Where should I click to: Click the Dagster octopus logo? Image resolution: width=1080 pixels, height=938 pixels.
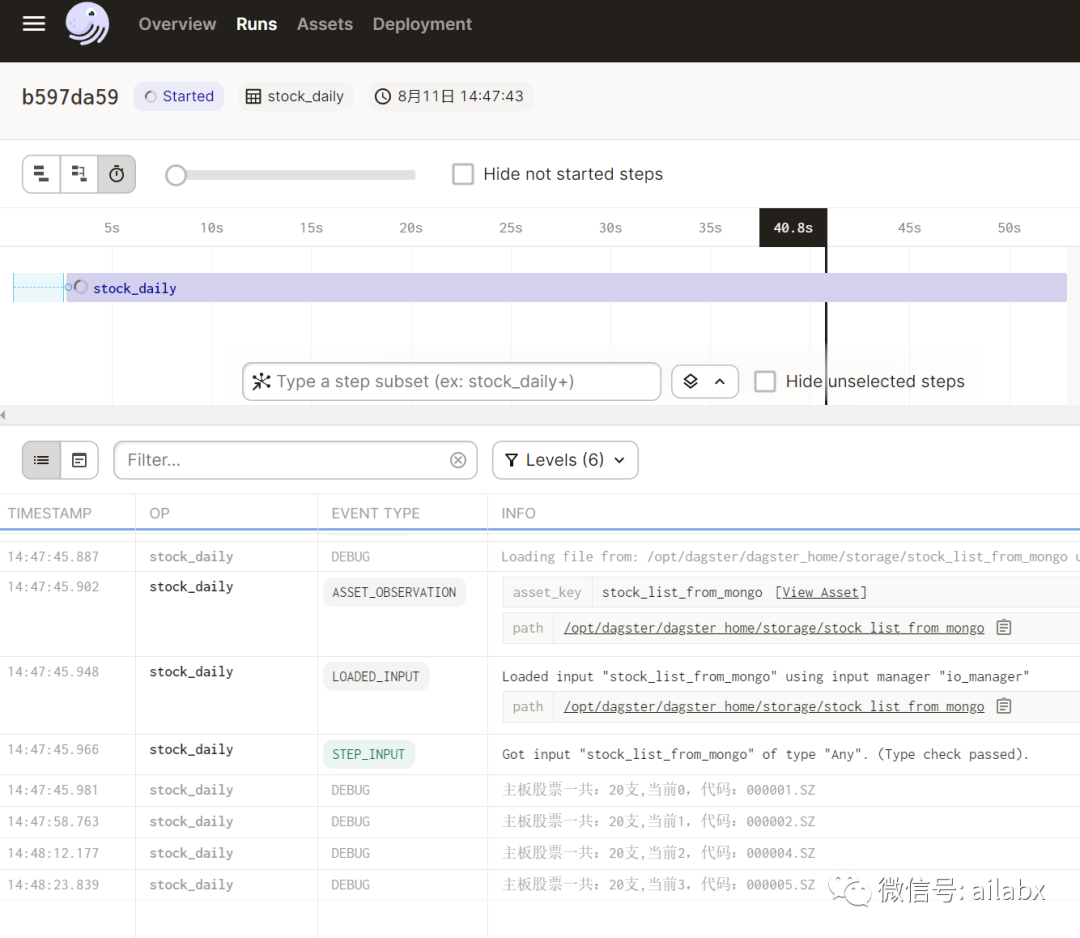[87, 23]
